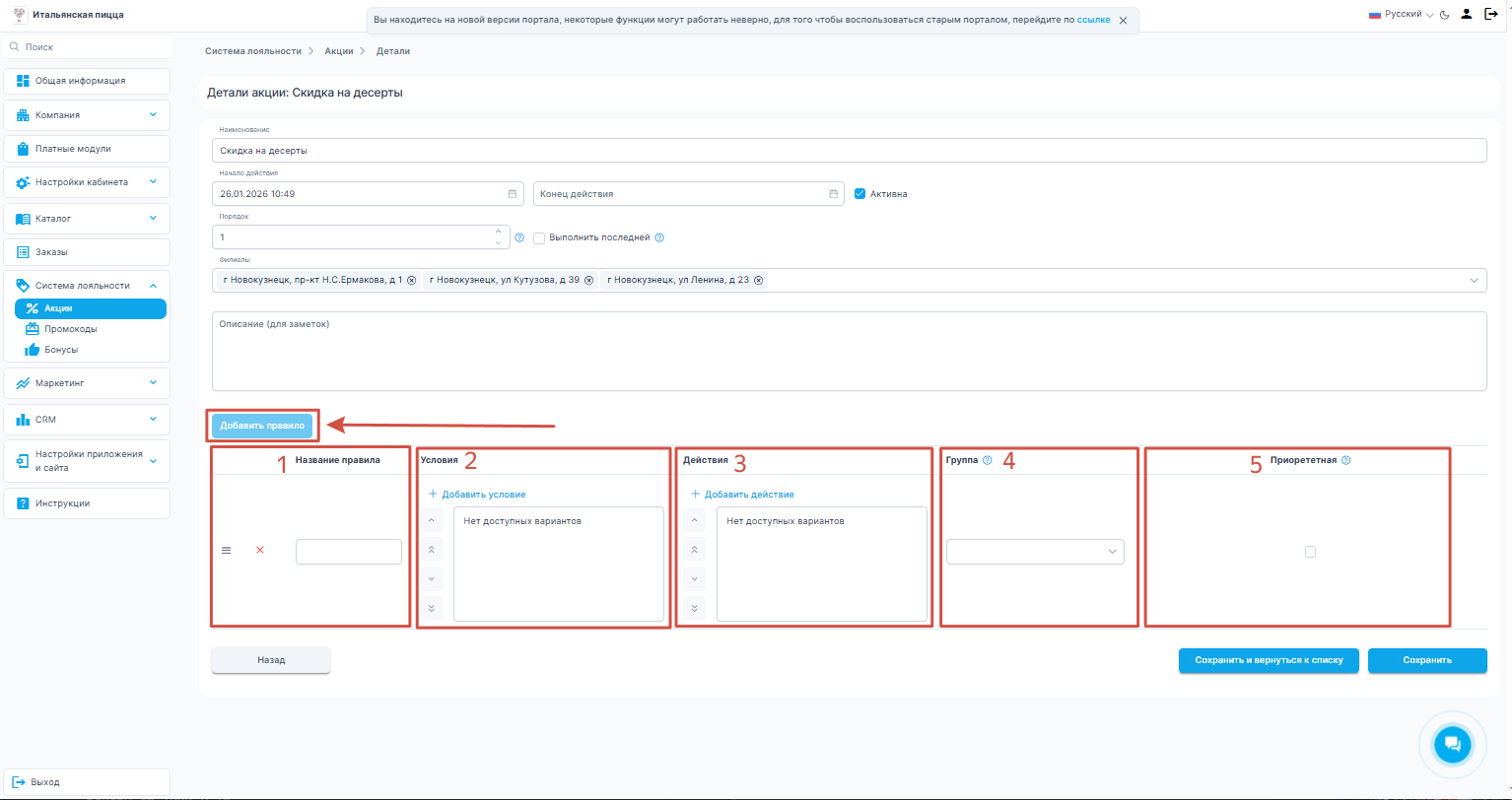Viewport: 1512px width, 800px height.
Task: Expand the Филиалы branch selector
Action: [1475, 281]
